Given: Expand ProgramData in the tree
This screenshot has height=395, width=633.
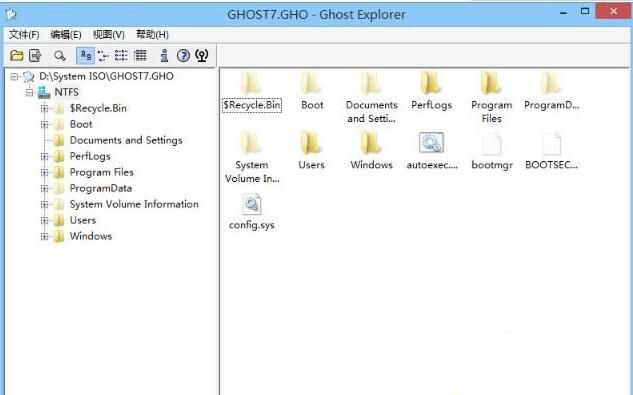Looking at the screenshot, I should pos(44,188).
